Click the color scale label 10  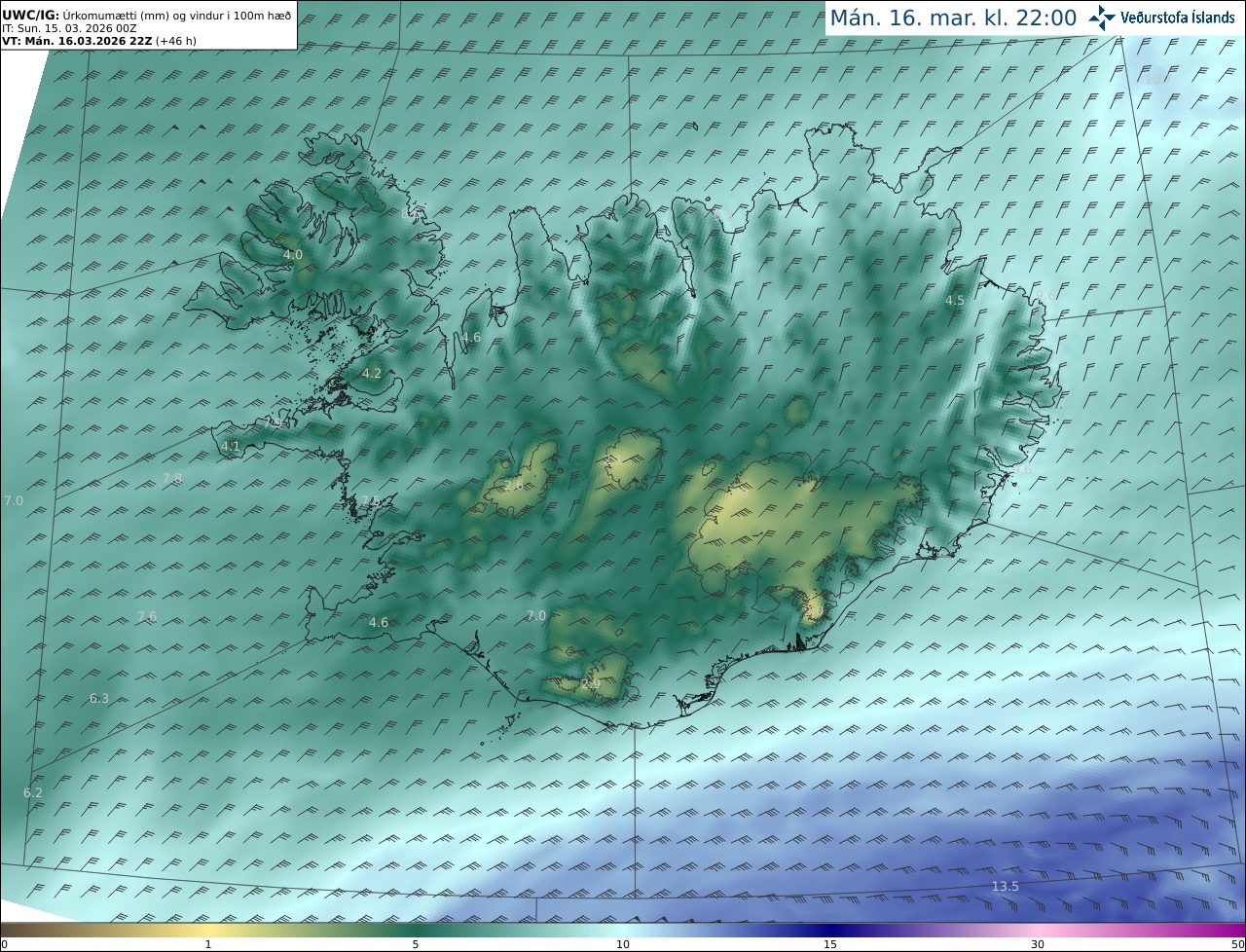(x=623, y=944)
